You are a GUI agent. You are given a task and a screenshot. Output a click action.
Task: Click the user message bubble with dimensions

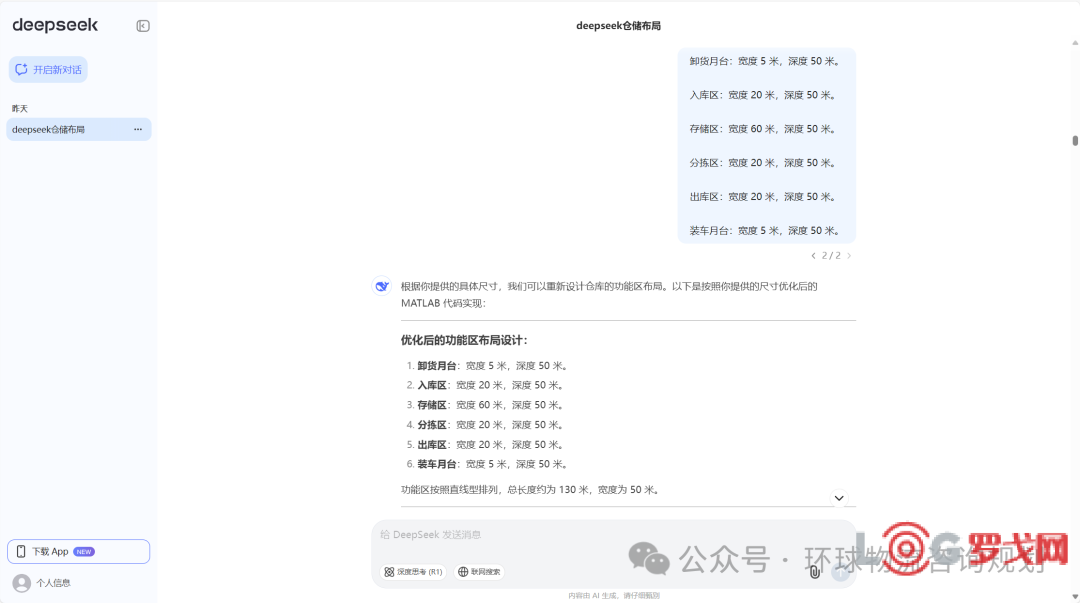[x=766, y=146]
